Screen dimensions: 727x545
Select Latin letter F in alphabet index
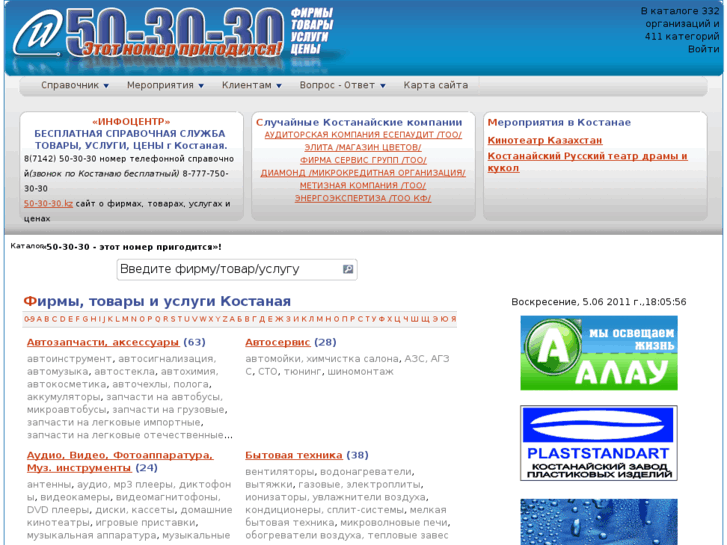click(x=78, y=319)
